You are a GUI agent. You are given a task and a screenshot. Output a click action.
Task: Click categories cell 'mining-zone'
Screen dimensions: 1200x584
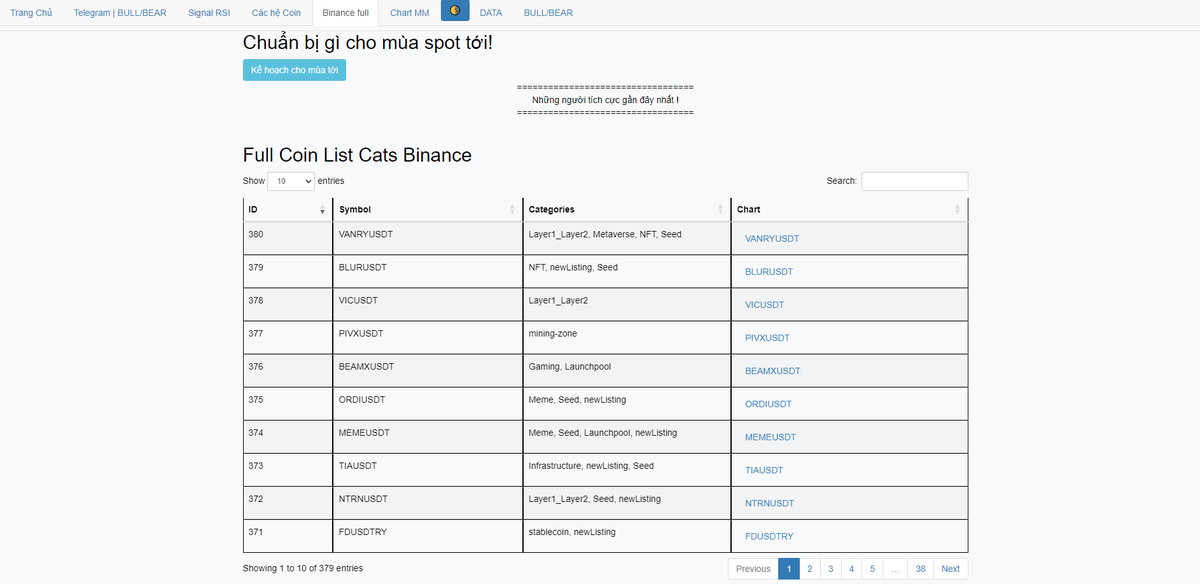tap(627, 338)
